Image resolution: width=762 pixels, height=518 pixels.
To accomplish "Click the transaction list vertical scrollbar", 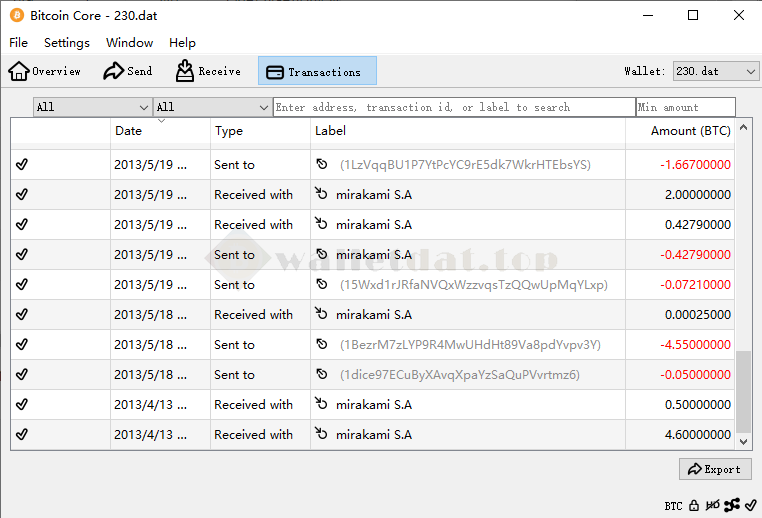I will (x=743, y=390).
